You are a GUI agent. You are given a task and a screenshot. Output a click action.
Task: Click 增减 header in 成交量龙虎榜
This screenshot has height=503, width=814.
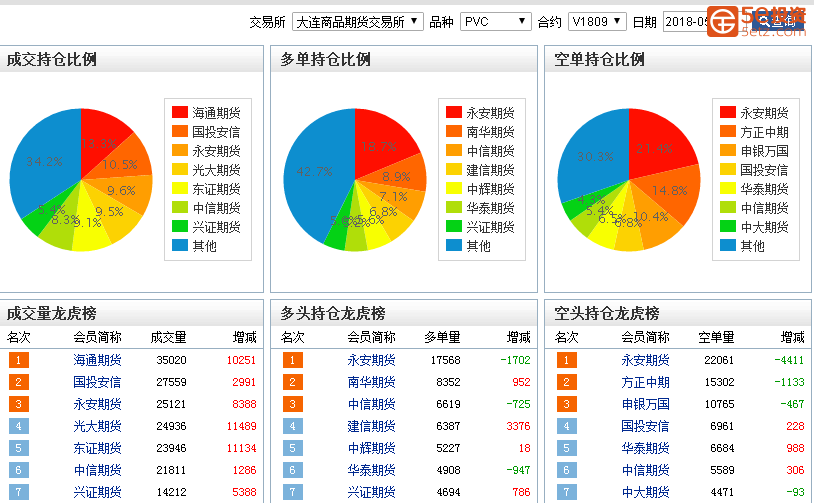point(245,337)
